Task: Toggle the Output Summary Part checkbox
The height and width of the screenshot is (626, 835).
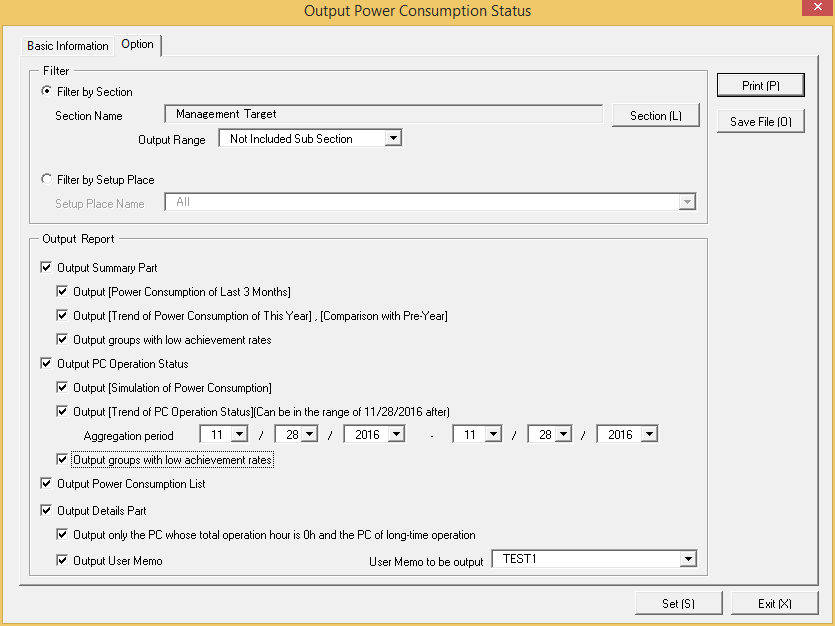Action: click(x=46, y=267)
